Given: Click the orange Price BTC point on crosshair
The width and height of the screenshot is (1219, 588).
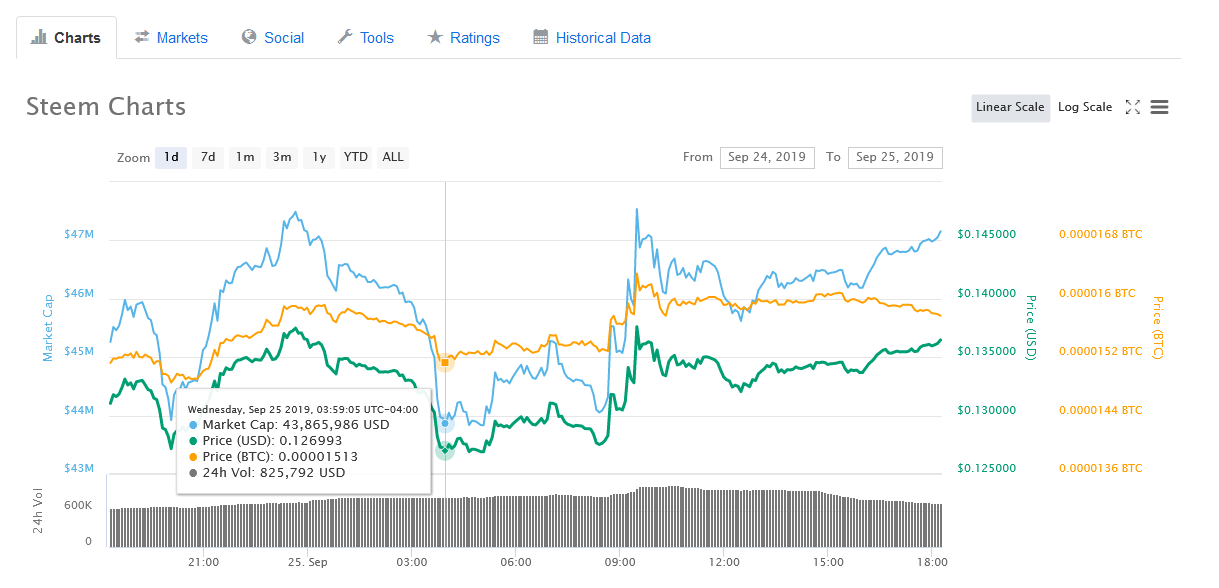Looking at the screenshot, I should (445, 362).
